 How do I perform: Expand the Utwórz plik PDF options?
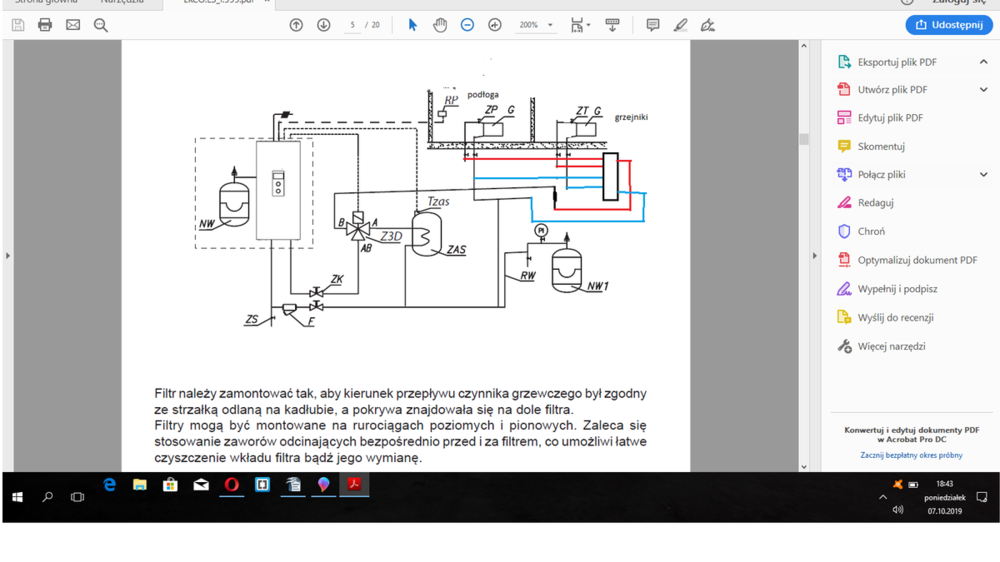click(x=983, y=90)
